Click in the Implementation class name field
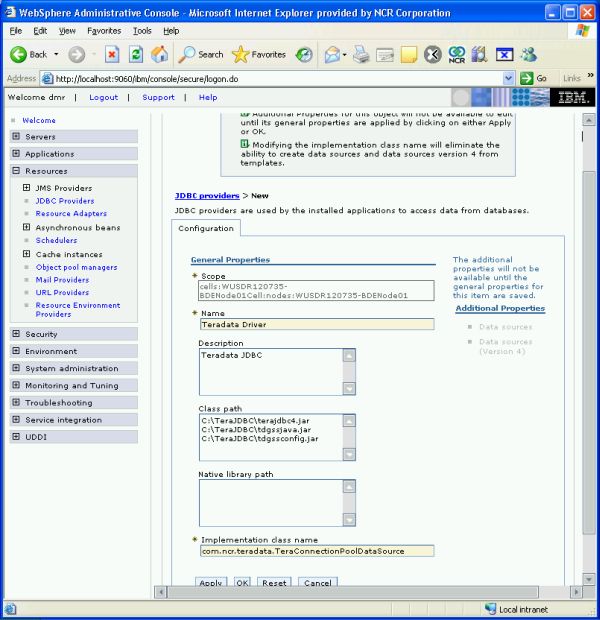This screenshot has width=600, height=620. (317, 551)
